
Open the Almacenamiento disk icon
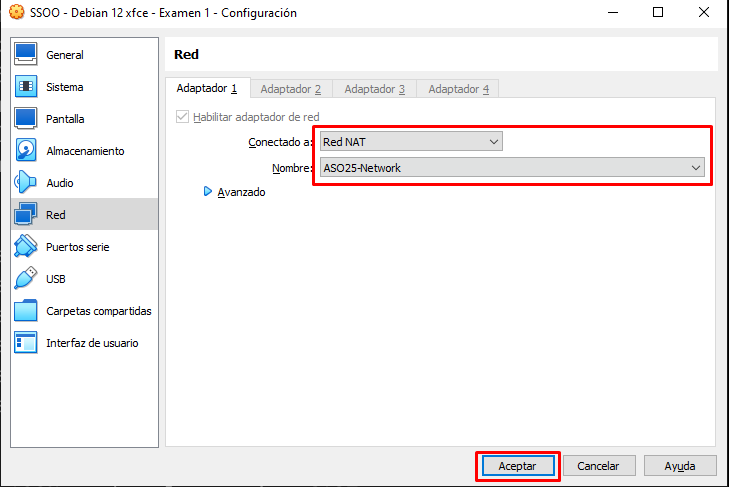point(26,151)
